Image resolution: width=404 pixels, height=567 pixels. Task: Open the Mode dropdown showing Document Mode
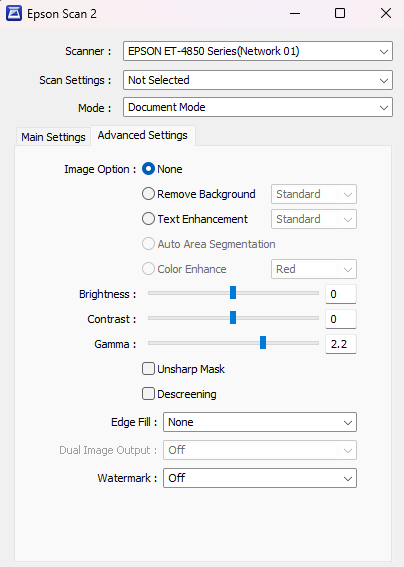click(x=258, y=107)
